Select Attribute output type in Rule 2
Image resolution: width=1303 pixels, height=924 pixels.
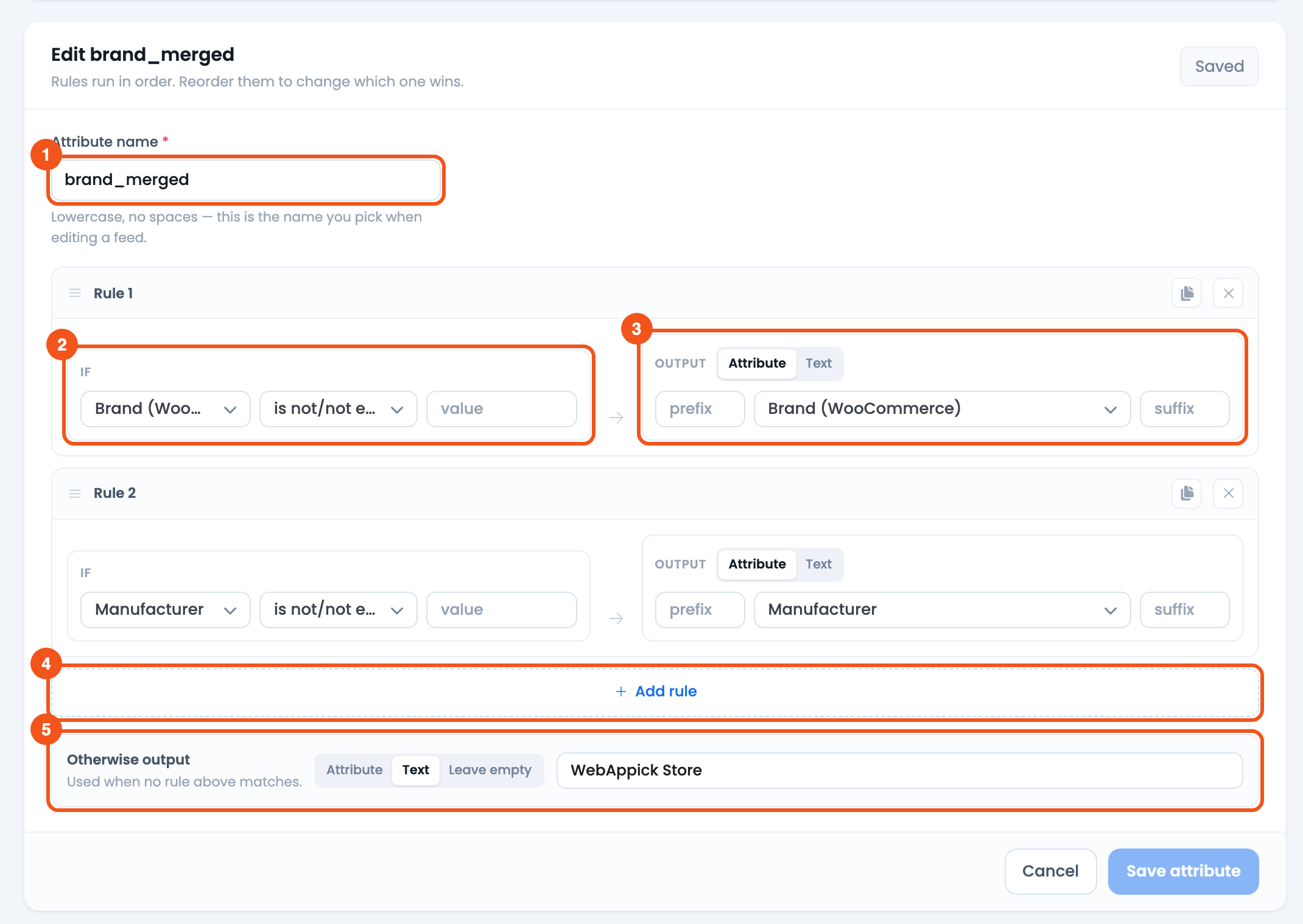[x=757, y=564]
